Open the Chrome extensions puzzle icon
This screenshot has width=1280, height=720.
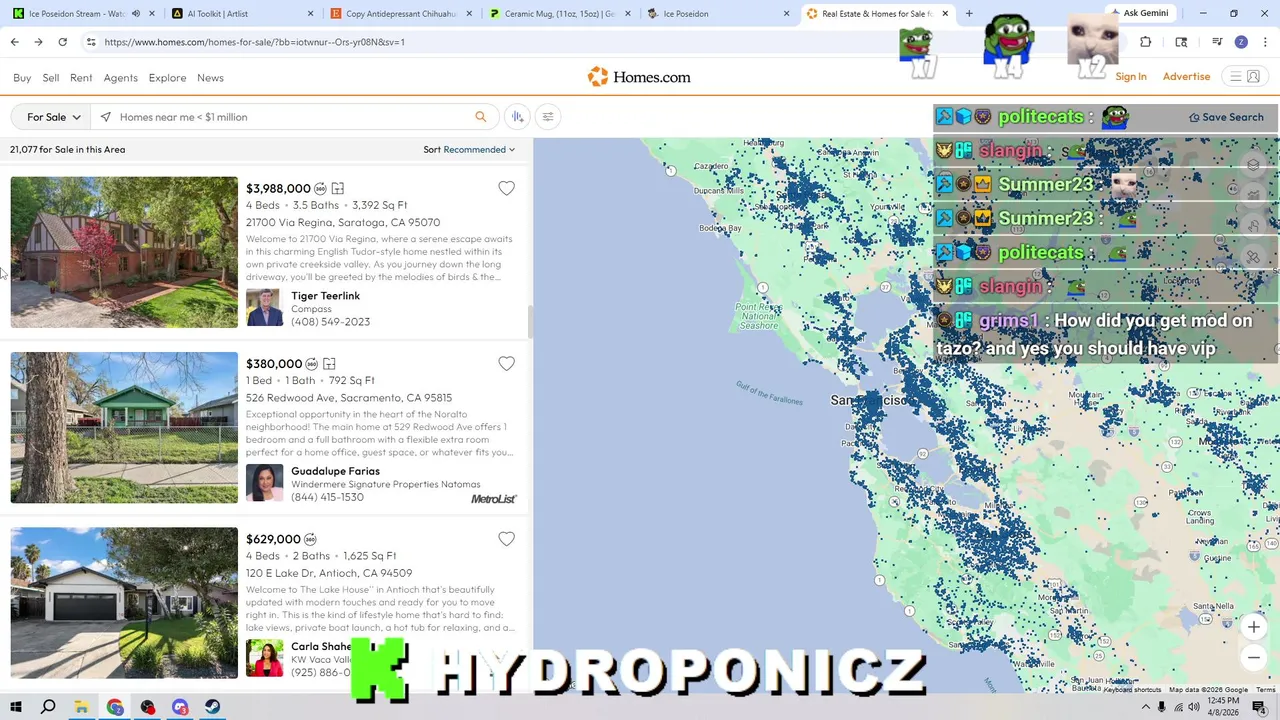pos(1145,42)
